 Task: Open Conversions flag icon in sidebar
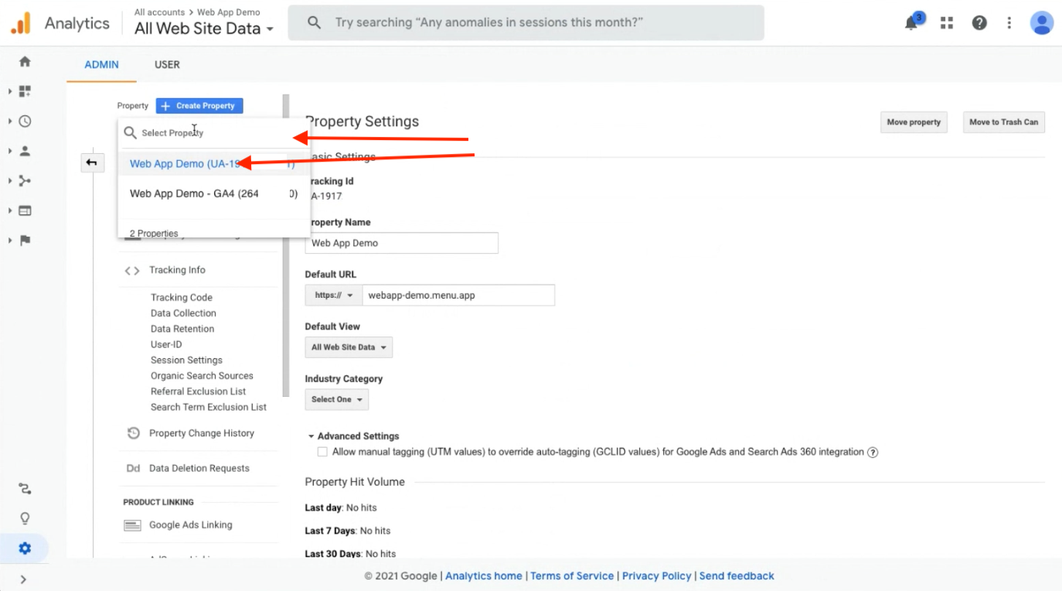(25, 240)
